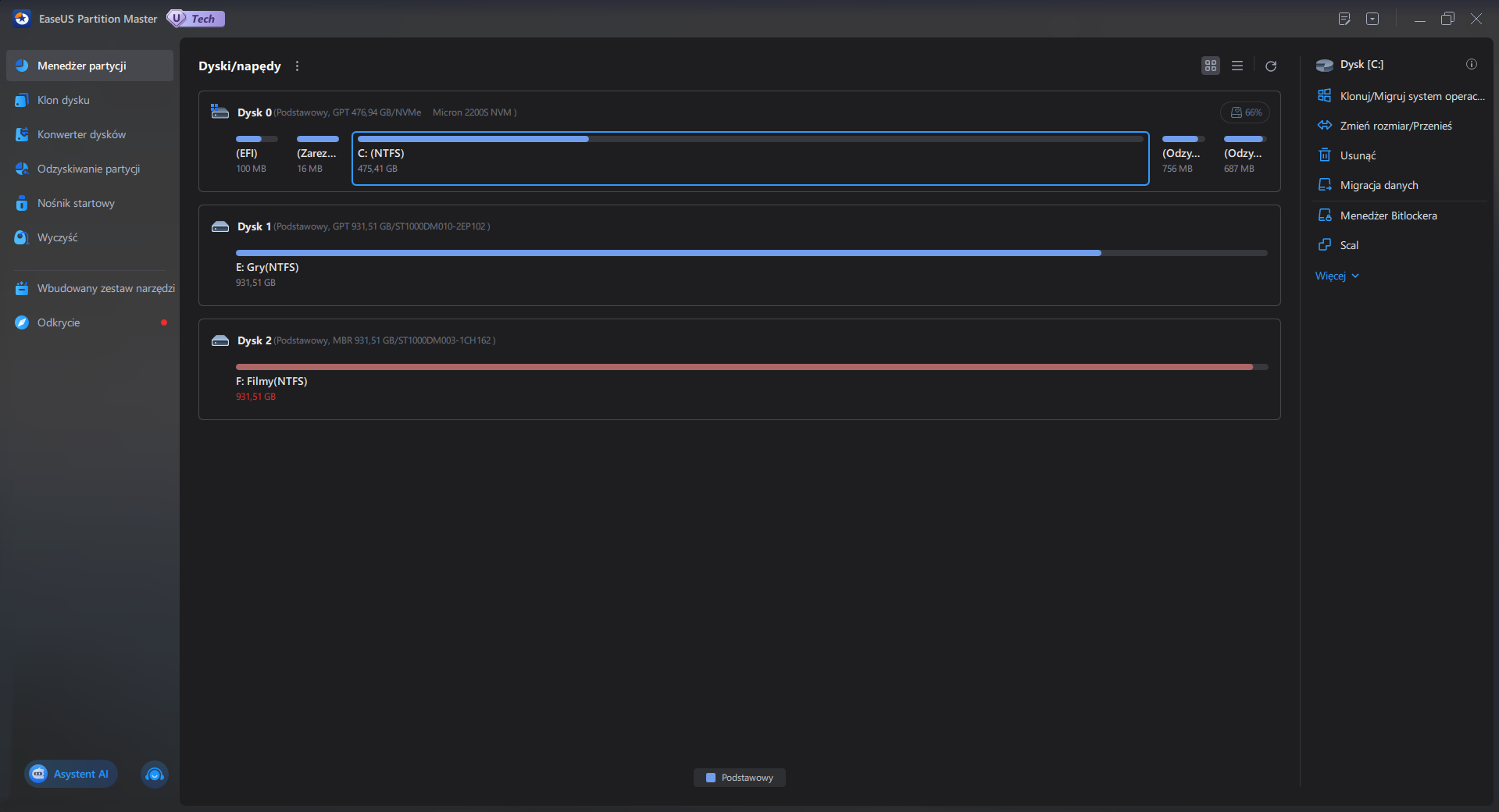Click the F: Filmy red usage bar

tap(751, 367)
